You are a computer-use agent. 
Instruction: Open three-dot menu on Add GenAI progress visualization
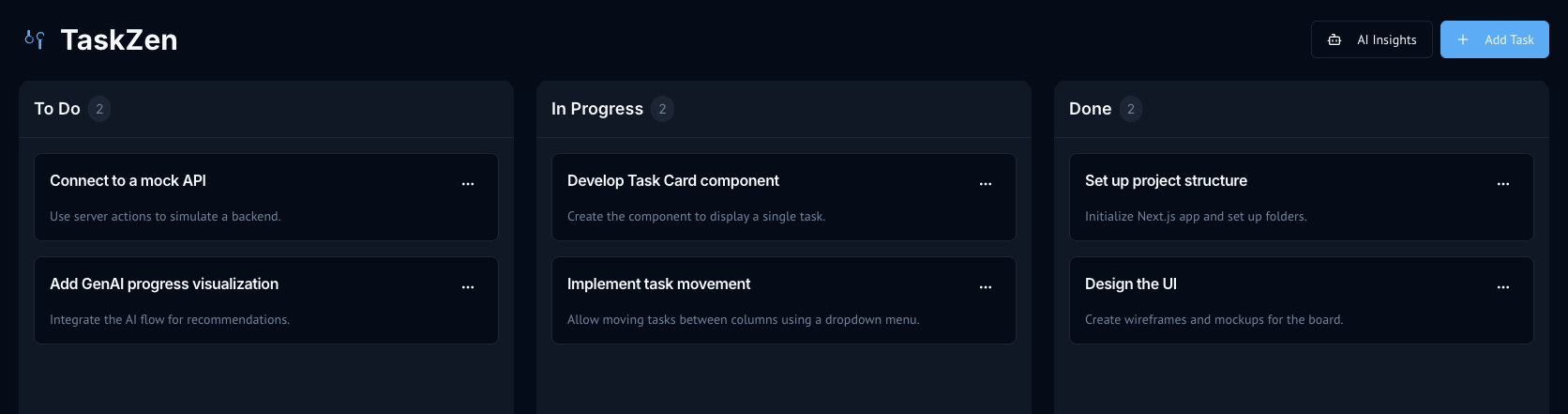coord(468,287)
